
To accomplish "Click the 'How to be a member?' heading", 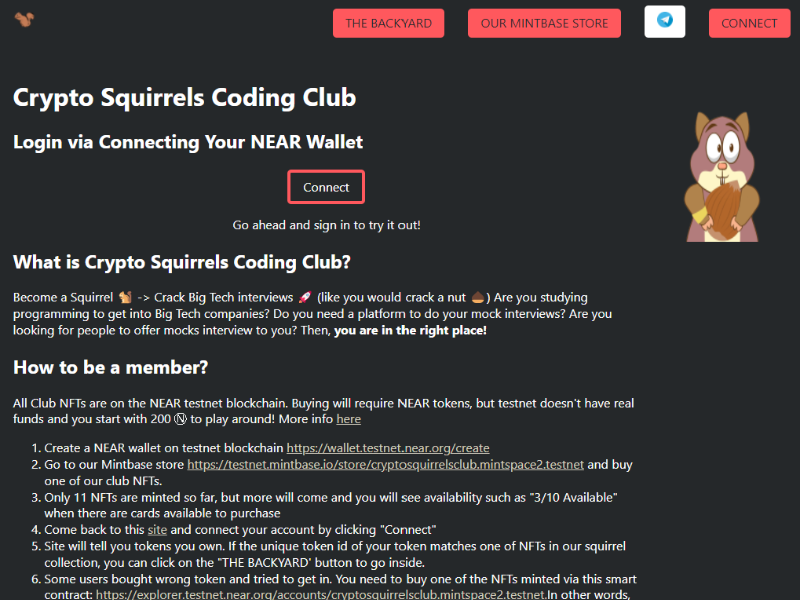I will coord(110,367).
